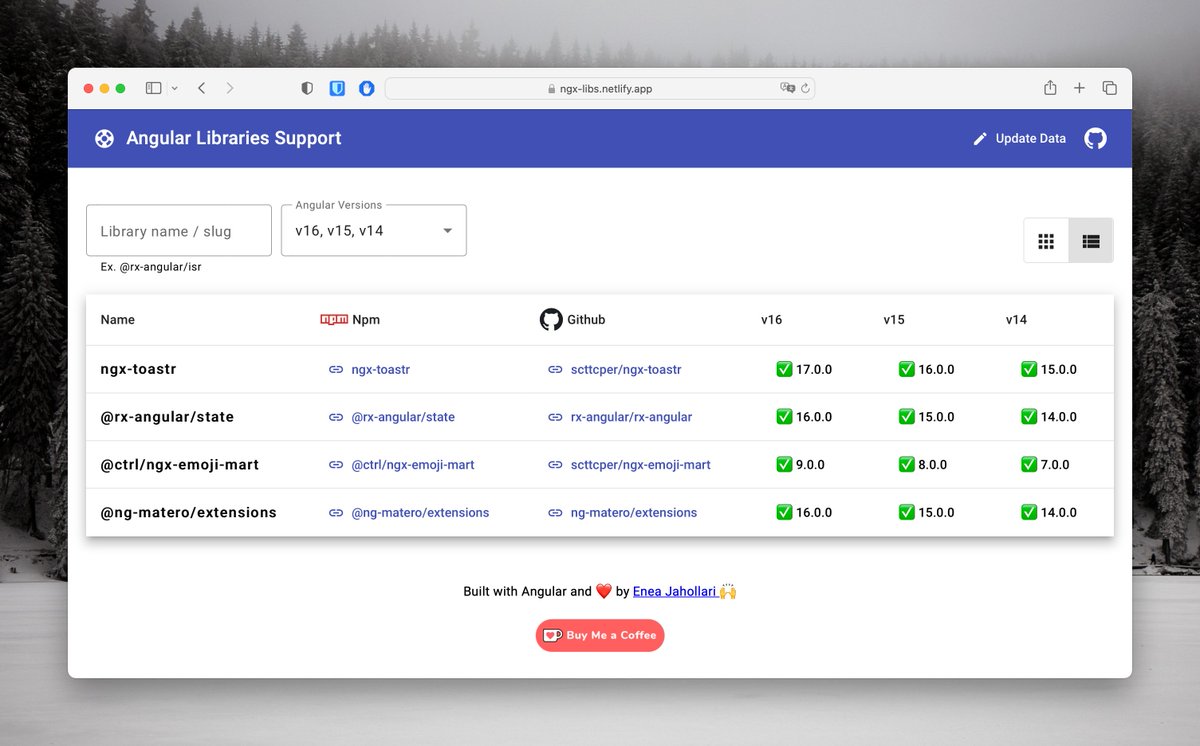Click the v16 column header

click(x=771, y=320)
